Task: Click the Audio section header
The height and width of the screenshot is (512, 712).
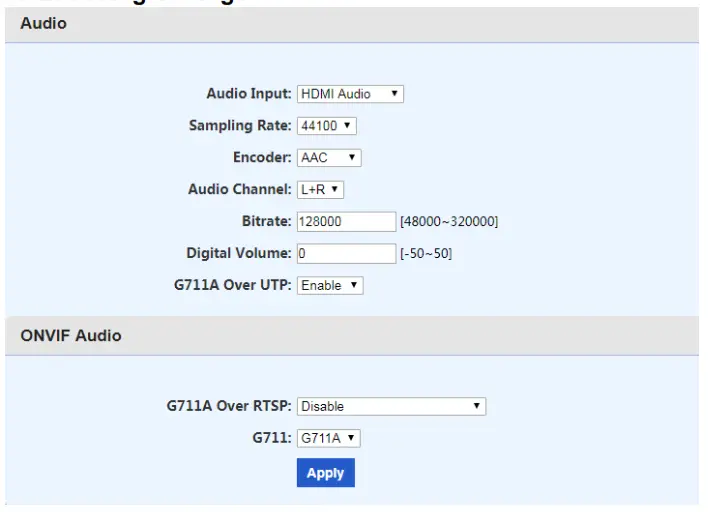Action: point(44,23)
